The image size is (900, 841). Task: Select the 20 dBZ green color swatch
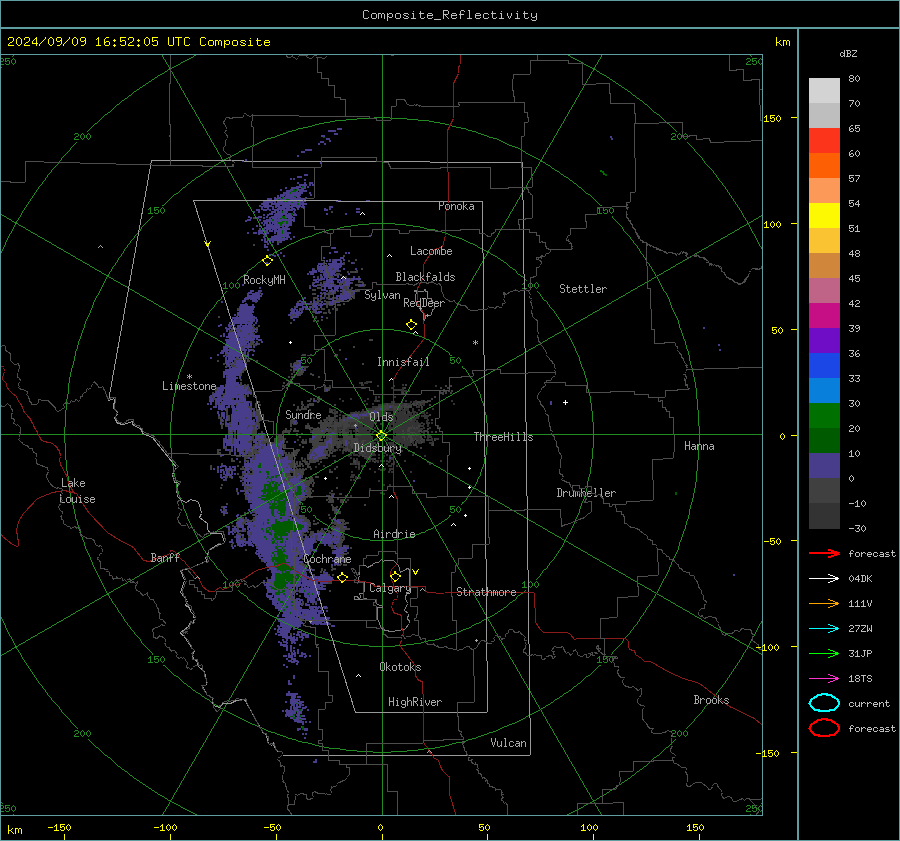824,416
